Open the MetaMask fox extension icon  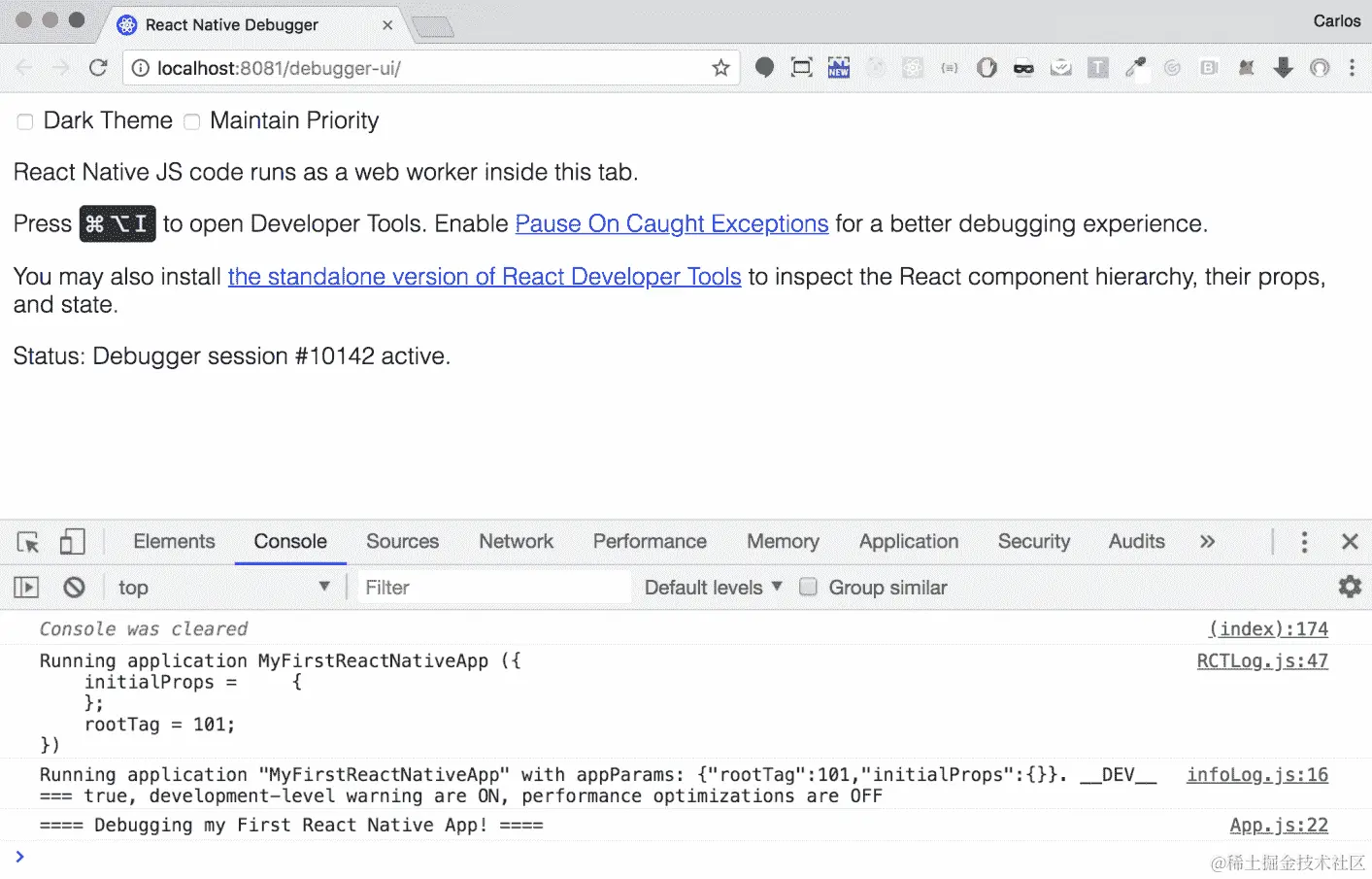tap(1247, 67)
